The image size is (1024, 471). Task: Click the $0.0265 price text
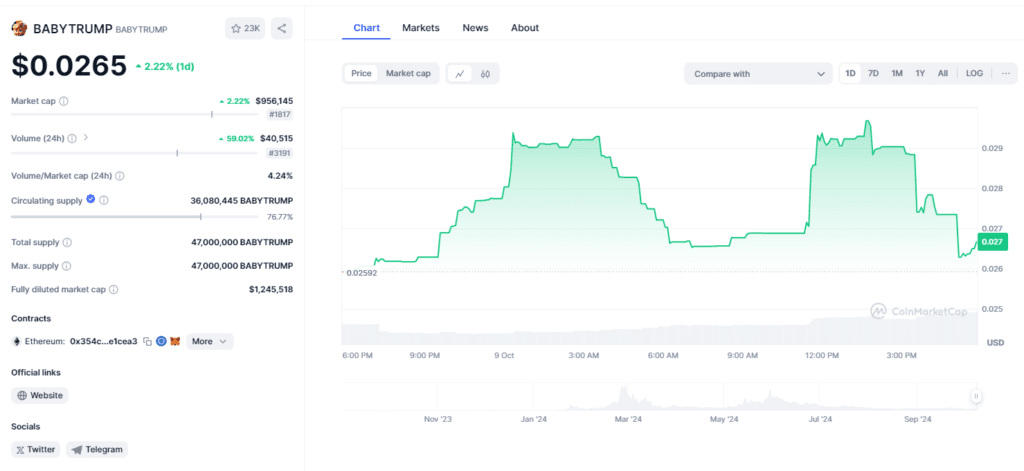(69, 65)
